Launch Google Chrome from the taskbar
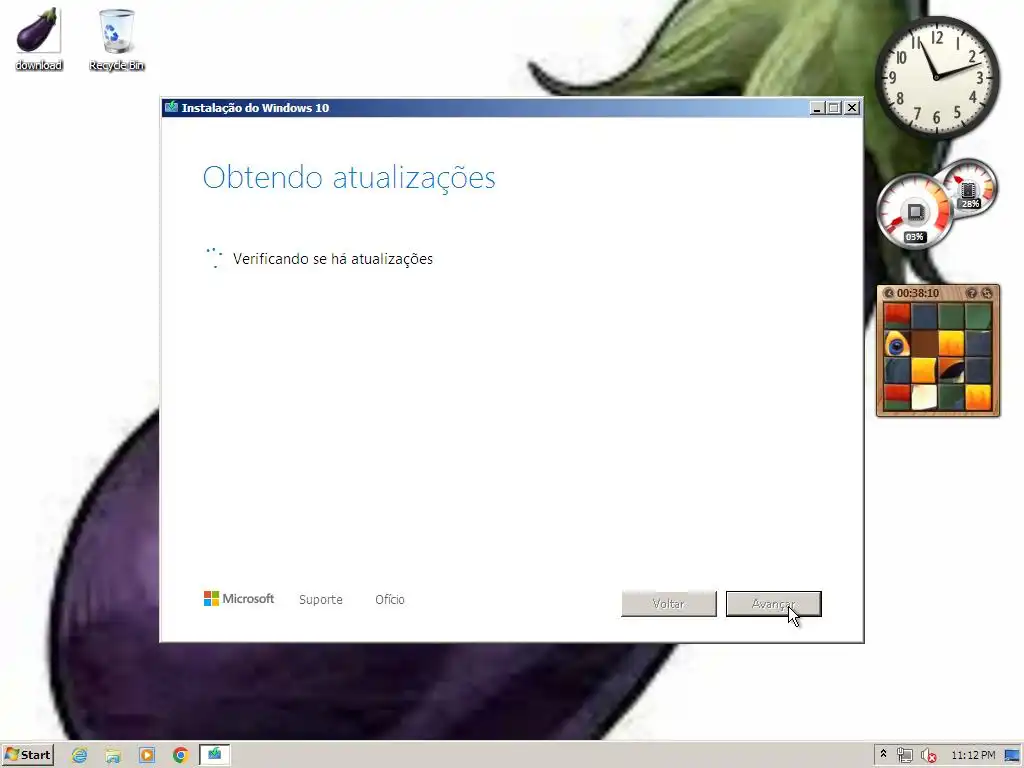This screenshot has width=1024, height=768. pos(181,756)
